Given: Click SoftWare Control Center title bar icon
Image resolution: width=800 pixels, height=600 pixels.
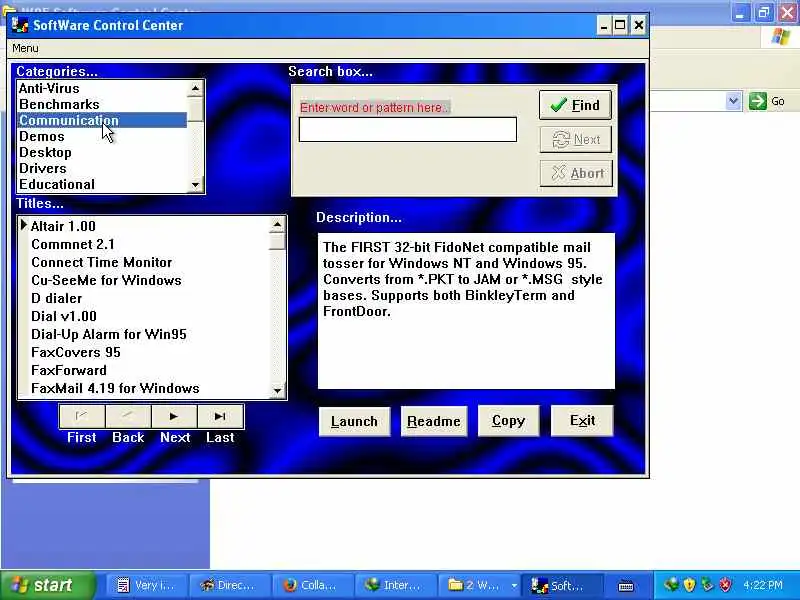Looking at the screenshot, I should tap(20, 25).
